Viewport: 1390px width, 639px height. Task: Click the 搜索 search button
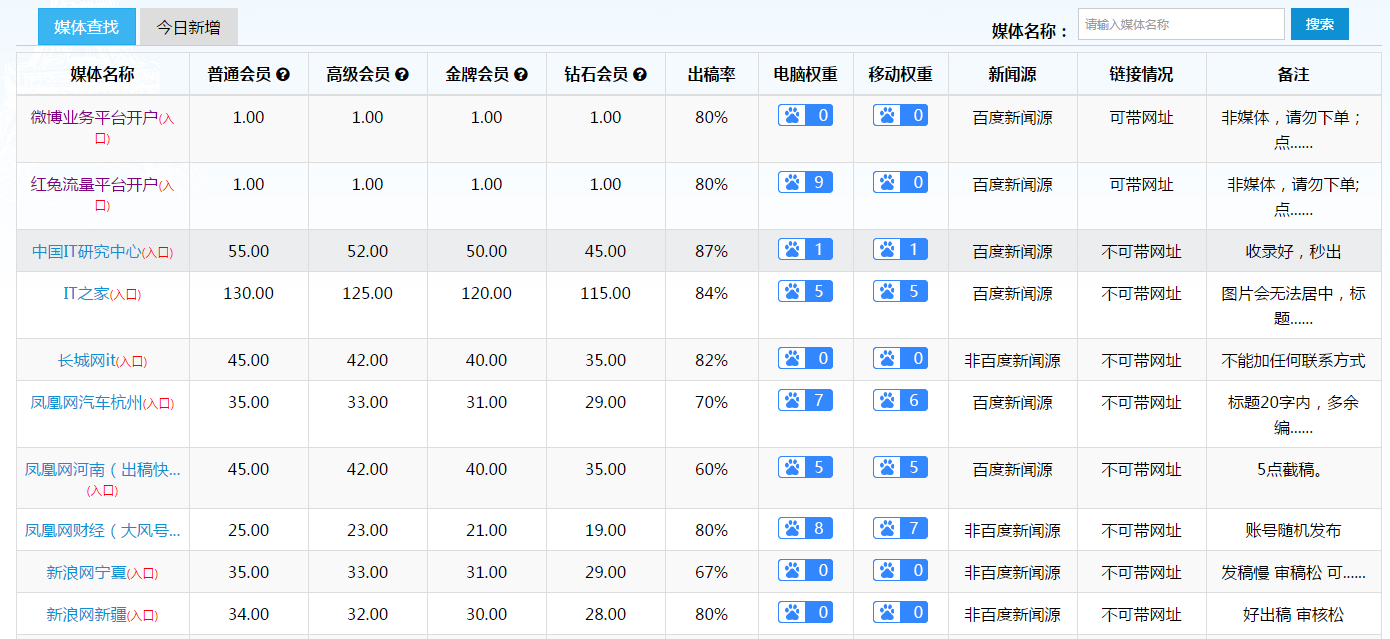point(1320,24)
